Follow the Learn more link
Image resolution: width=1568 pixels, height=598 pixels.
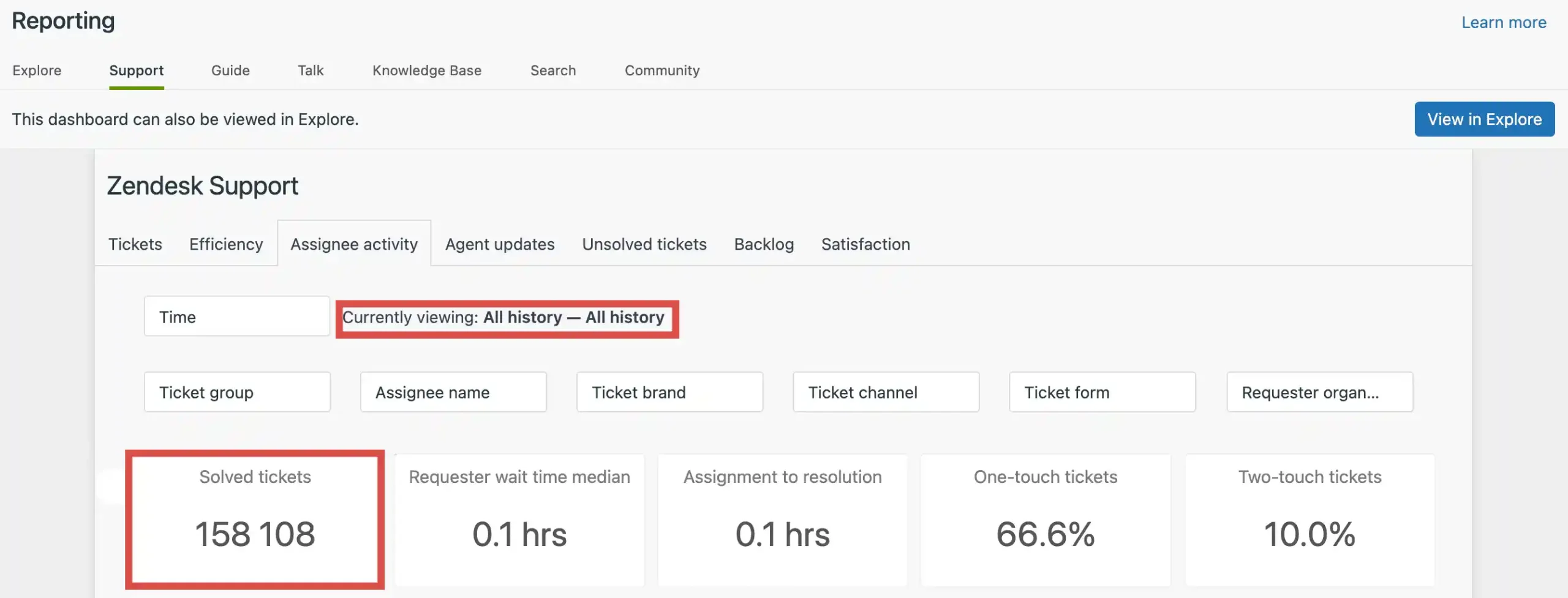(1504, 23)
